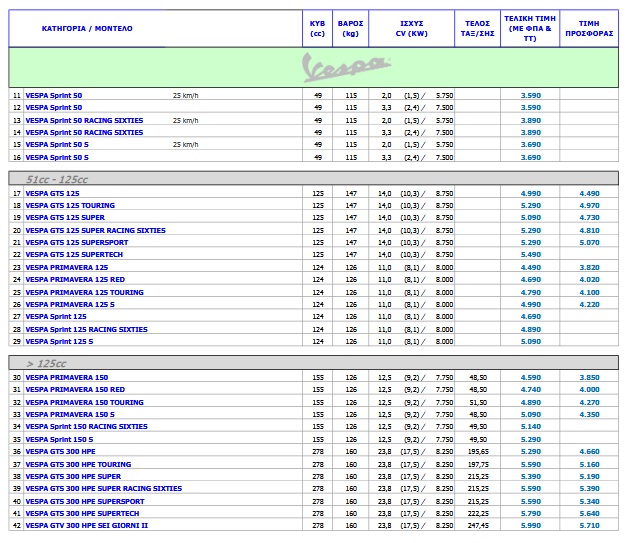Click the ΤΙΜΗ ΠΡΟΣΦΟΡΑΣ column header
Screen dimensions: 630x543
click(589, 29)
